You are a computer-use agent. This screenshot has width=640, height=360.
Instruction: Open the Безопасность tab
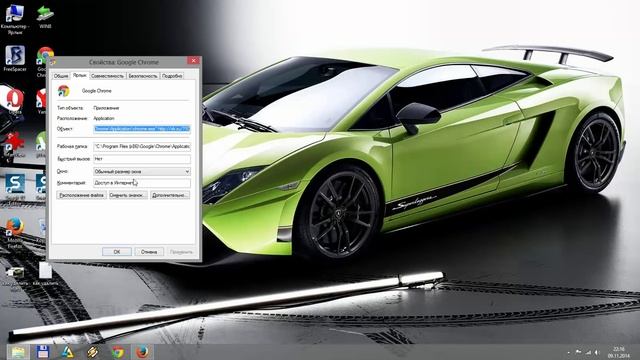point(143,76)
